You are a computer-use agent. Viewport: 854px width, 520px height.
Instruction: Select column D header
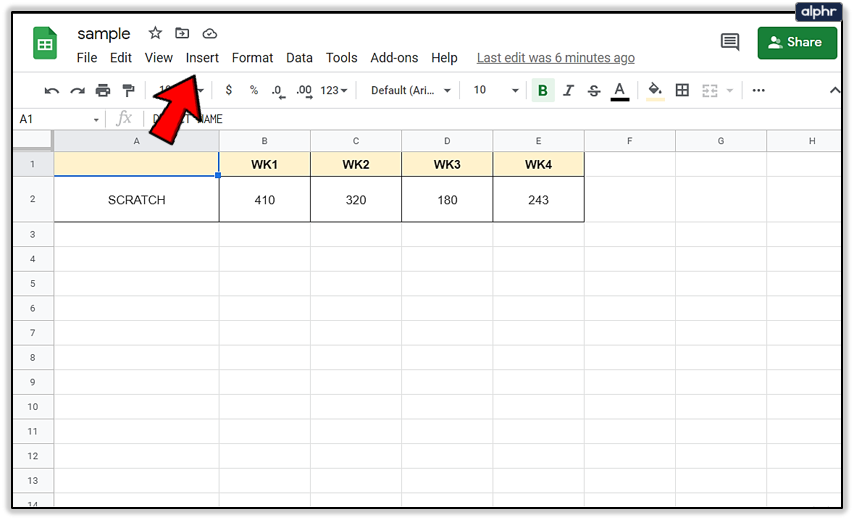[447, 141]
